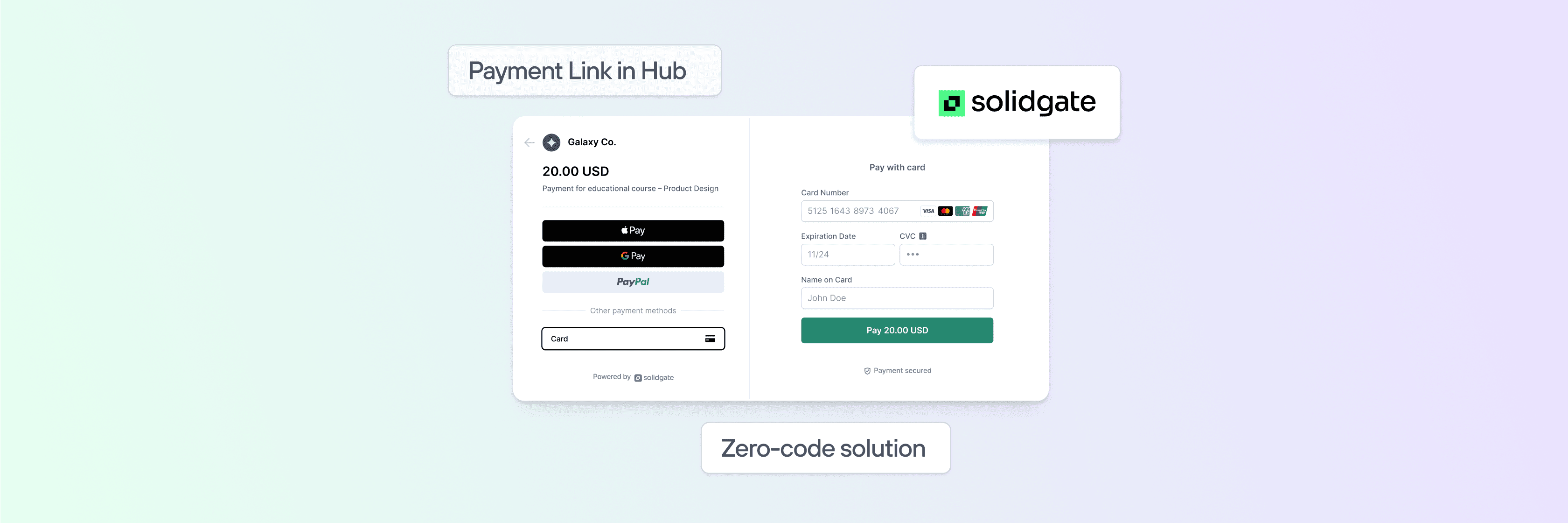Viewport: 1568px width, 523px height.
Task: Click the Expiration Date input field
Action: [845, 254]
